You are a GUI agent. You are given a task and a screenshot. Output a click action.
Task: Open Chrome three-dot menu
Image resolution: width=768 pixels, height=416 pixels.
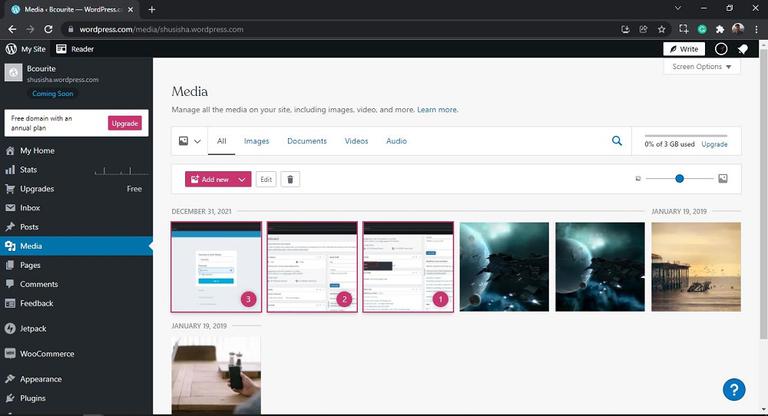point(757,29)
